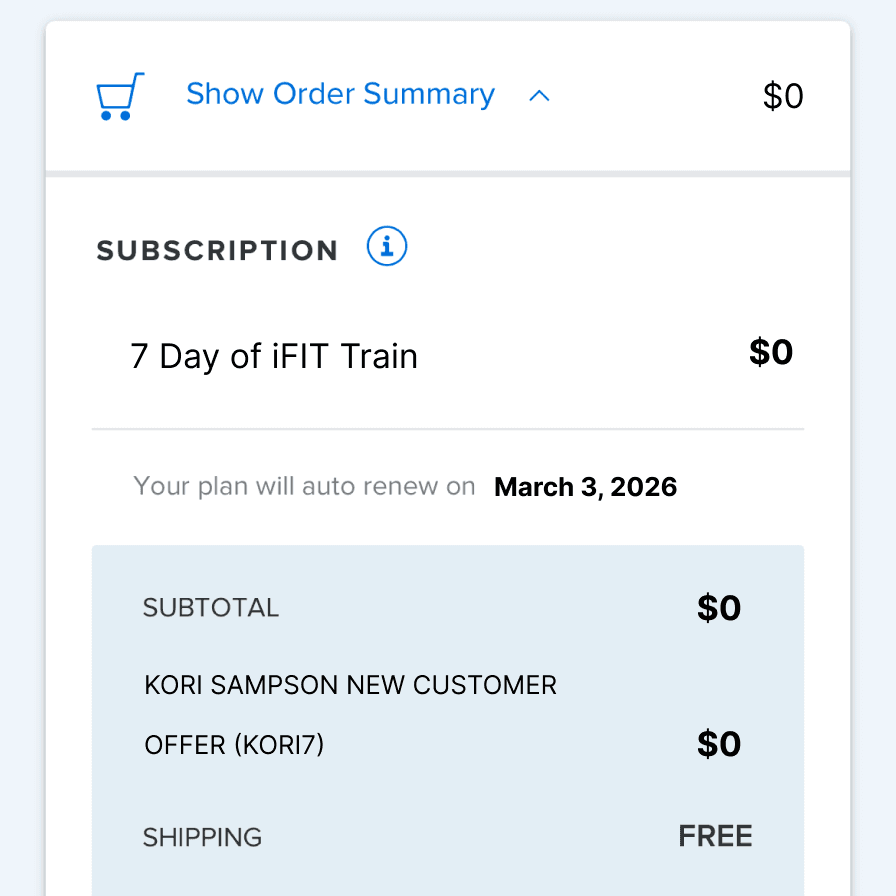896x896 pixels.
Task: Click the $0 total beside Show Order Summary
Action: [x=783, y=95]
